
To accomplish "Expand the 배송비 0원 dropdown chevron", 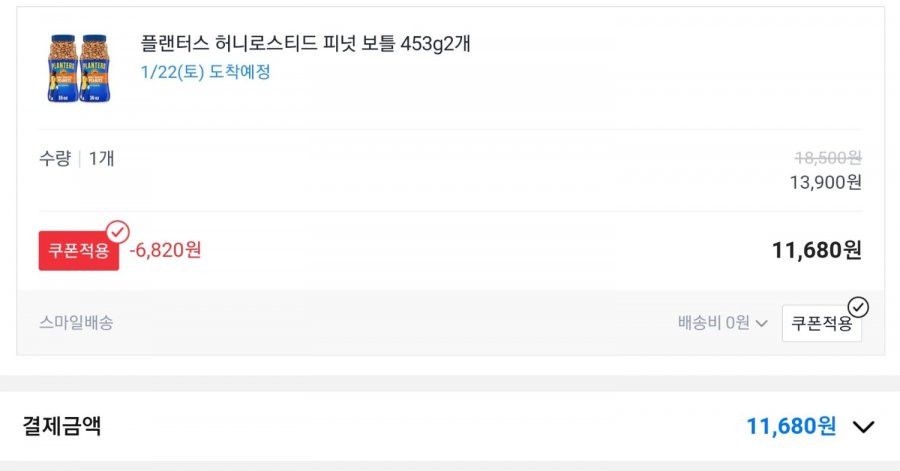I will click(762, 324).
